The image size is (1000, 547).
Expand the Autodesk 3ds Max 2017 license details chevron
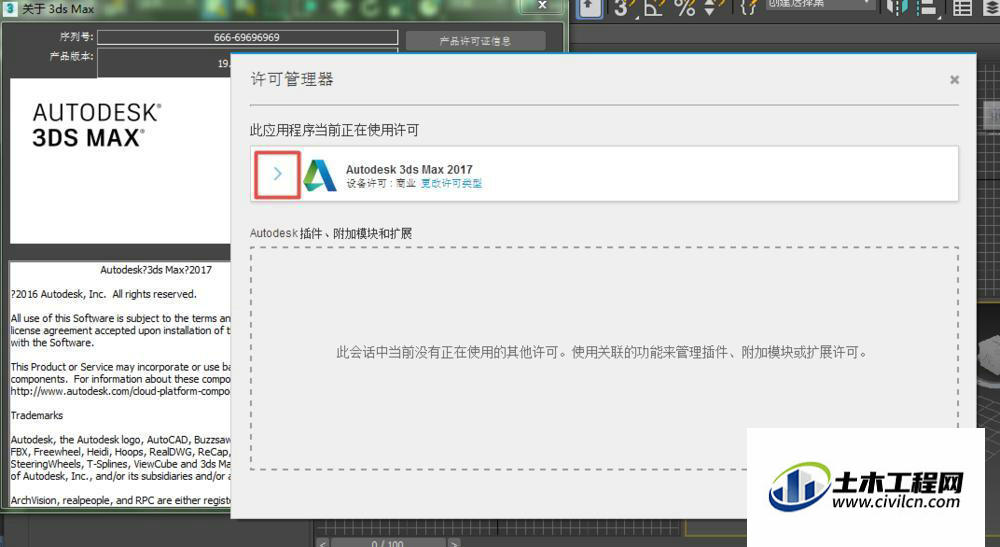coord(277,173)
